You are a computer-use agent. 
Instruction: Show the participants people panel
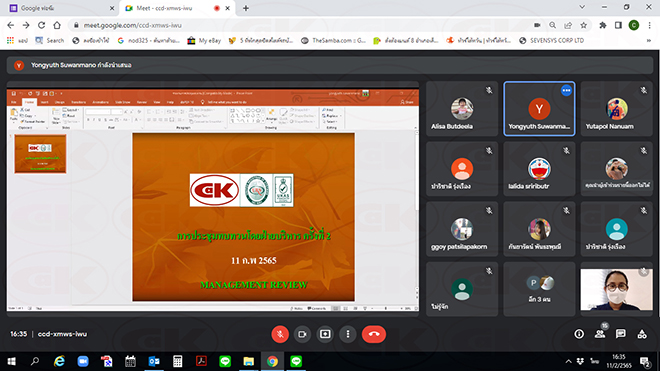click(x=600, y=334)
